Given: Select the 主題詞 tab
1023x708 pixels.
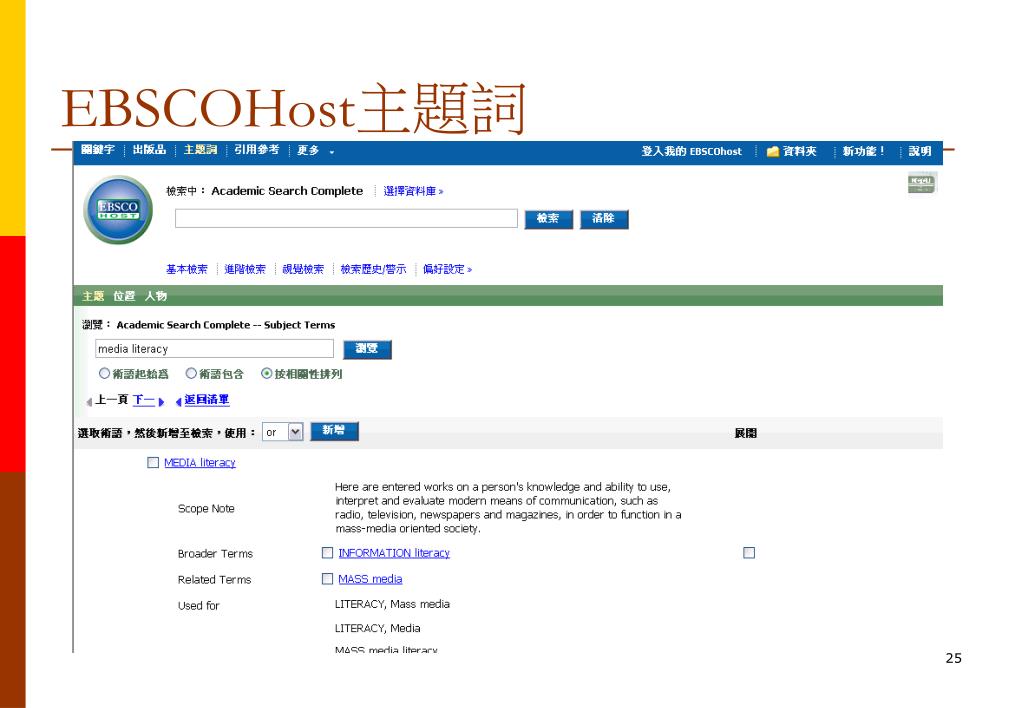Looking at the screenshot, I should [200, 150].
